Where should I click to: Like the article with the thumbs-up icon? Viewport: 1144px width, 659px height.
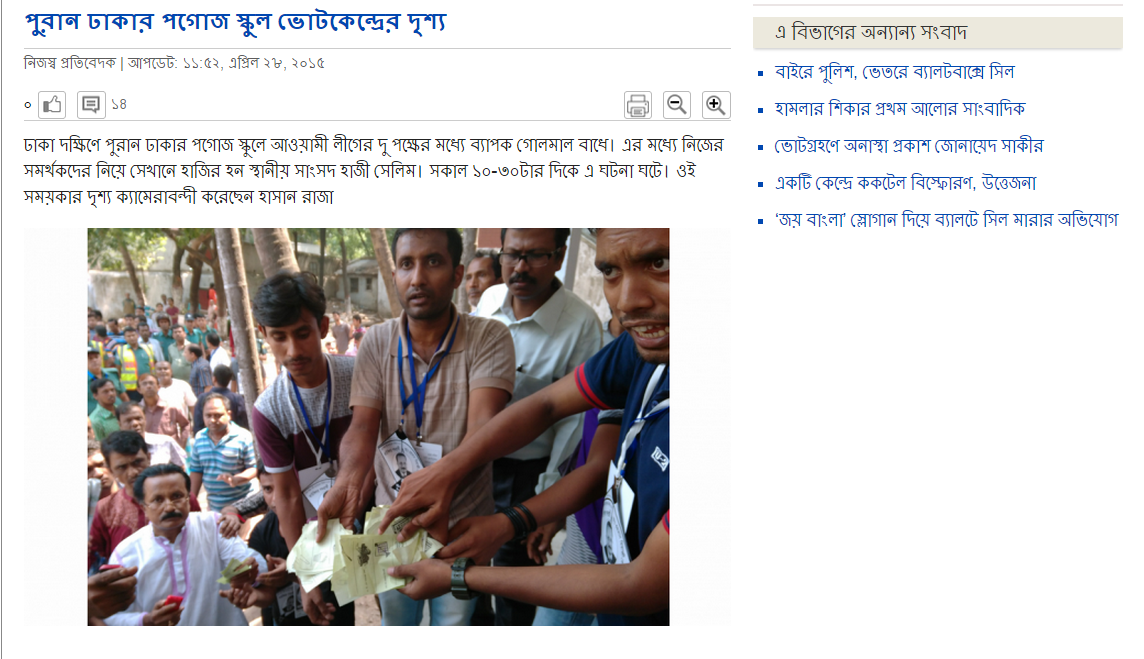coord(52,105)
